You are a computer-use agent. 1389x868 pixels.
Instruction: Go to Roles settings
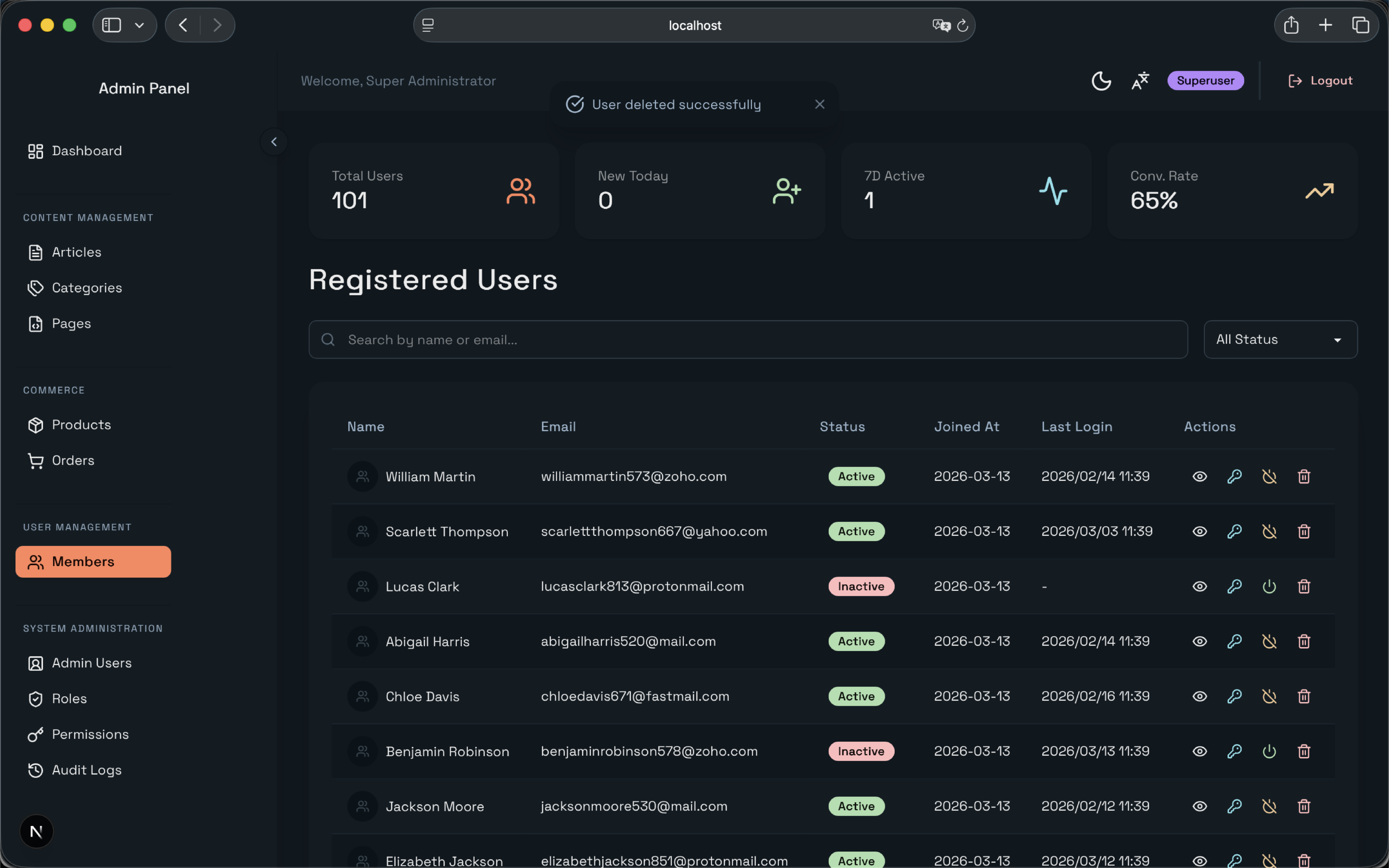(x=93, y=699)
